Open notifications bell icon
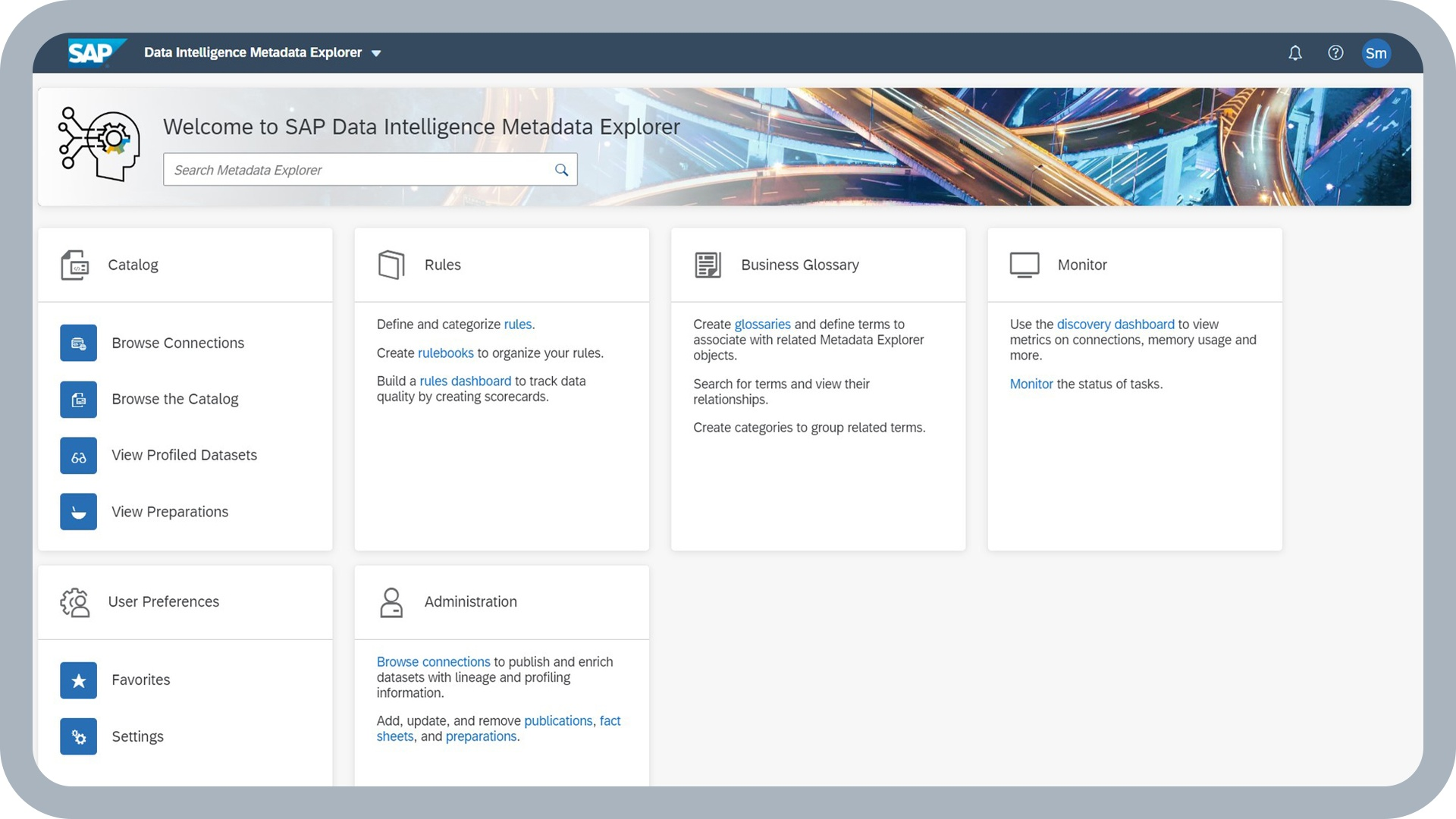This screenshot has height=819, width=1456. point(1295,53)
